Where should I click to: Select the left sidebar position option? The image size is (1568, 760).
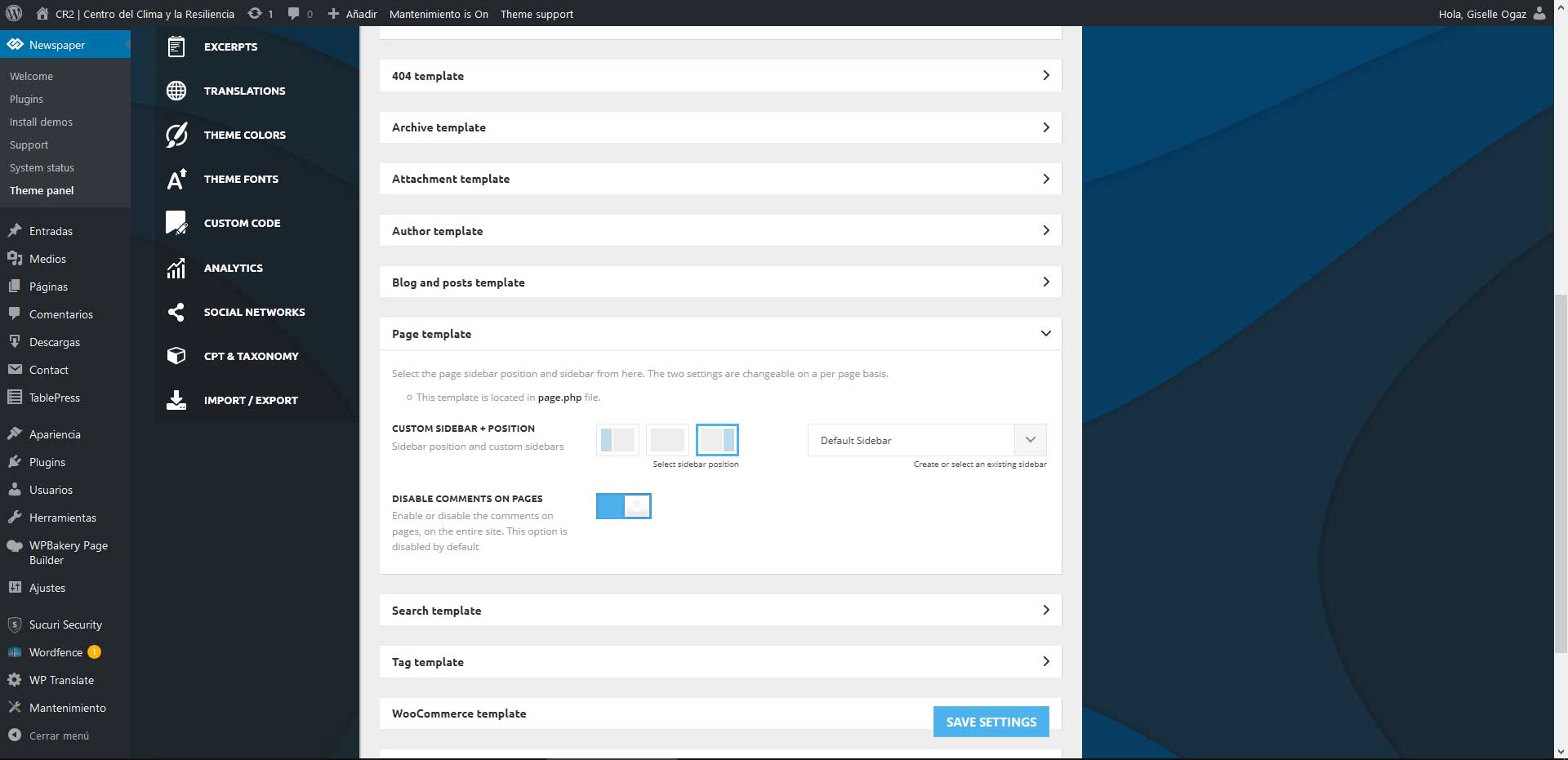(617, 440)
